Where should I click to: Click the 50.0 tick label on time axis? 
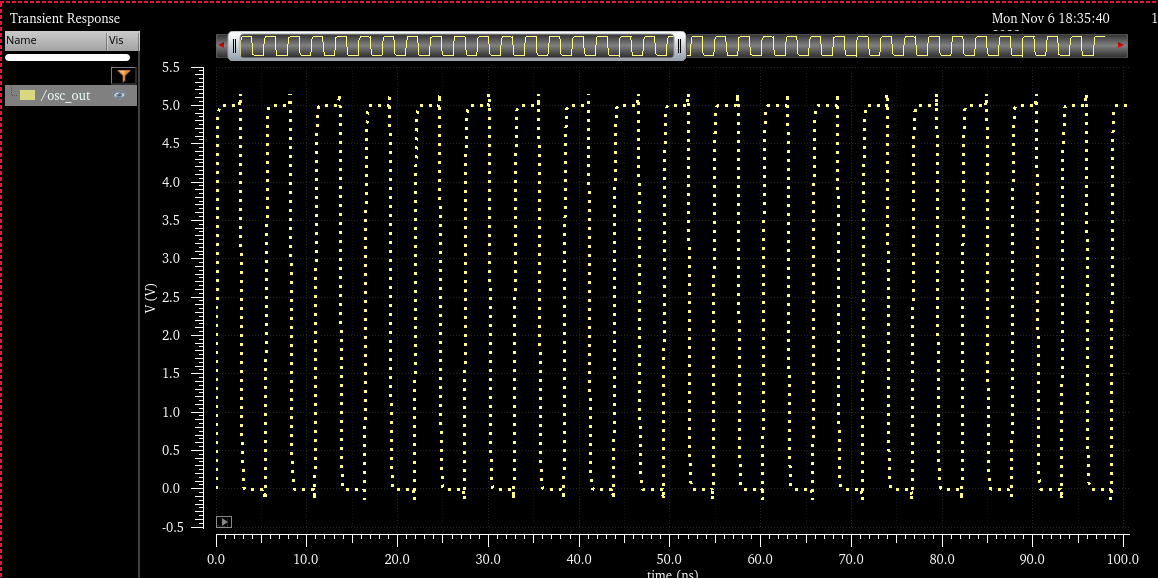tap(669, 559)
